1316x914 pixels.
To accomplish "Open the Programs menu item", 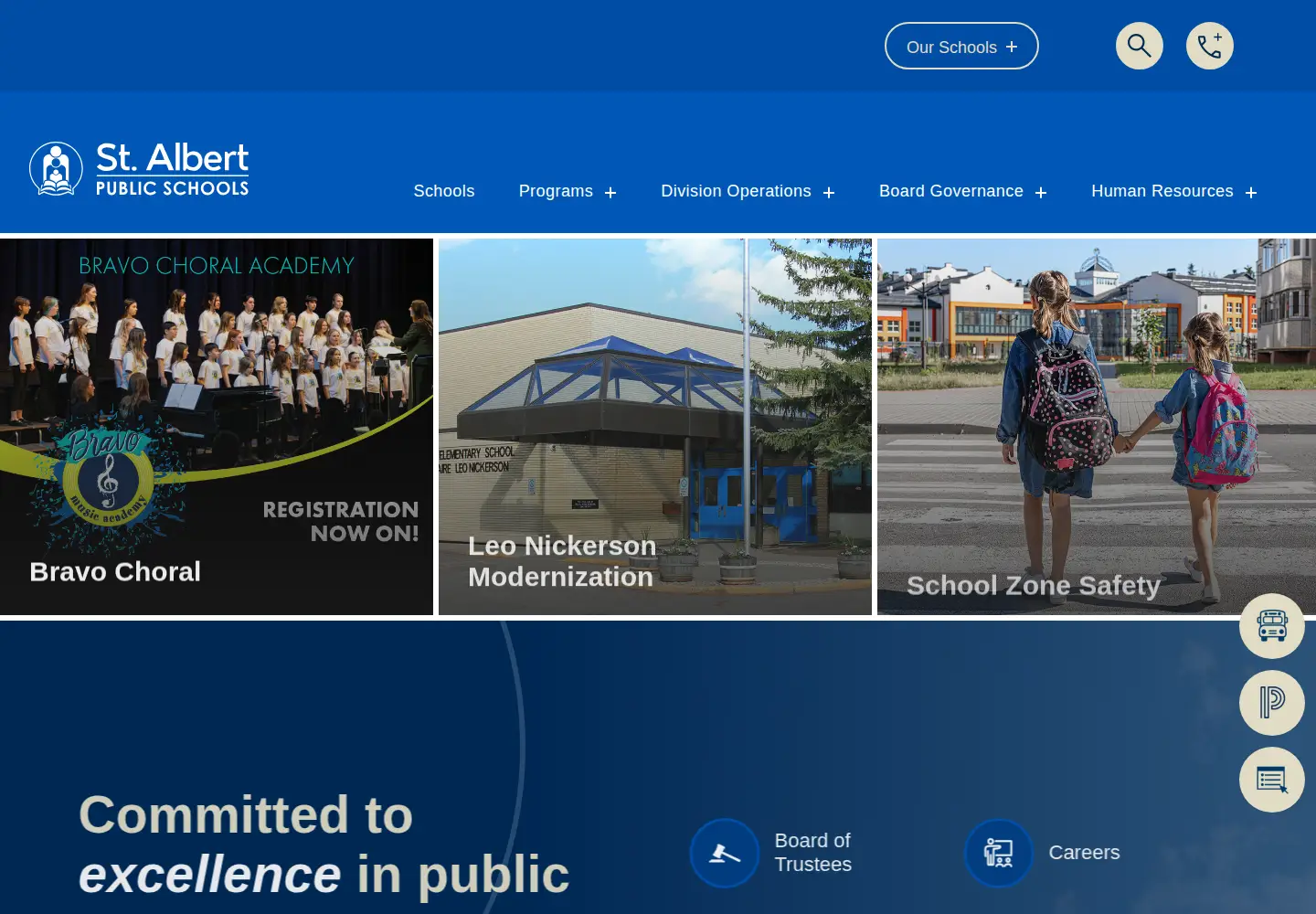I will point(556,191).
